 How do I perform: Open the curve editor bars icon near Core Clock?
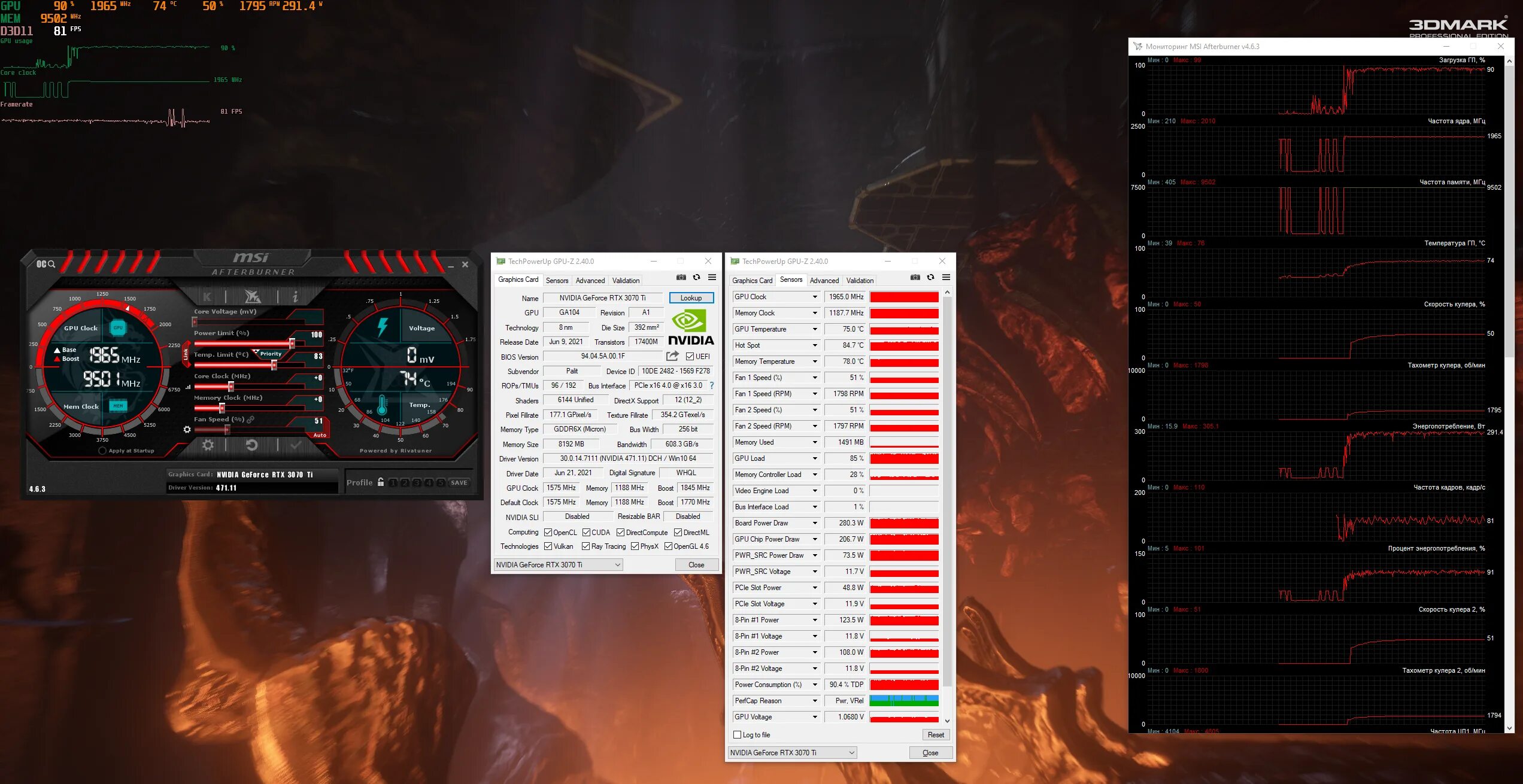point(187,387)
